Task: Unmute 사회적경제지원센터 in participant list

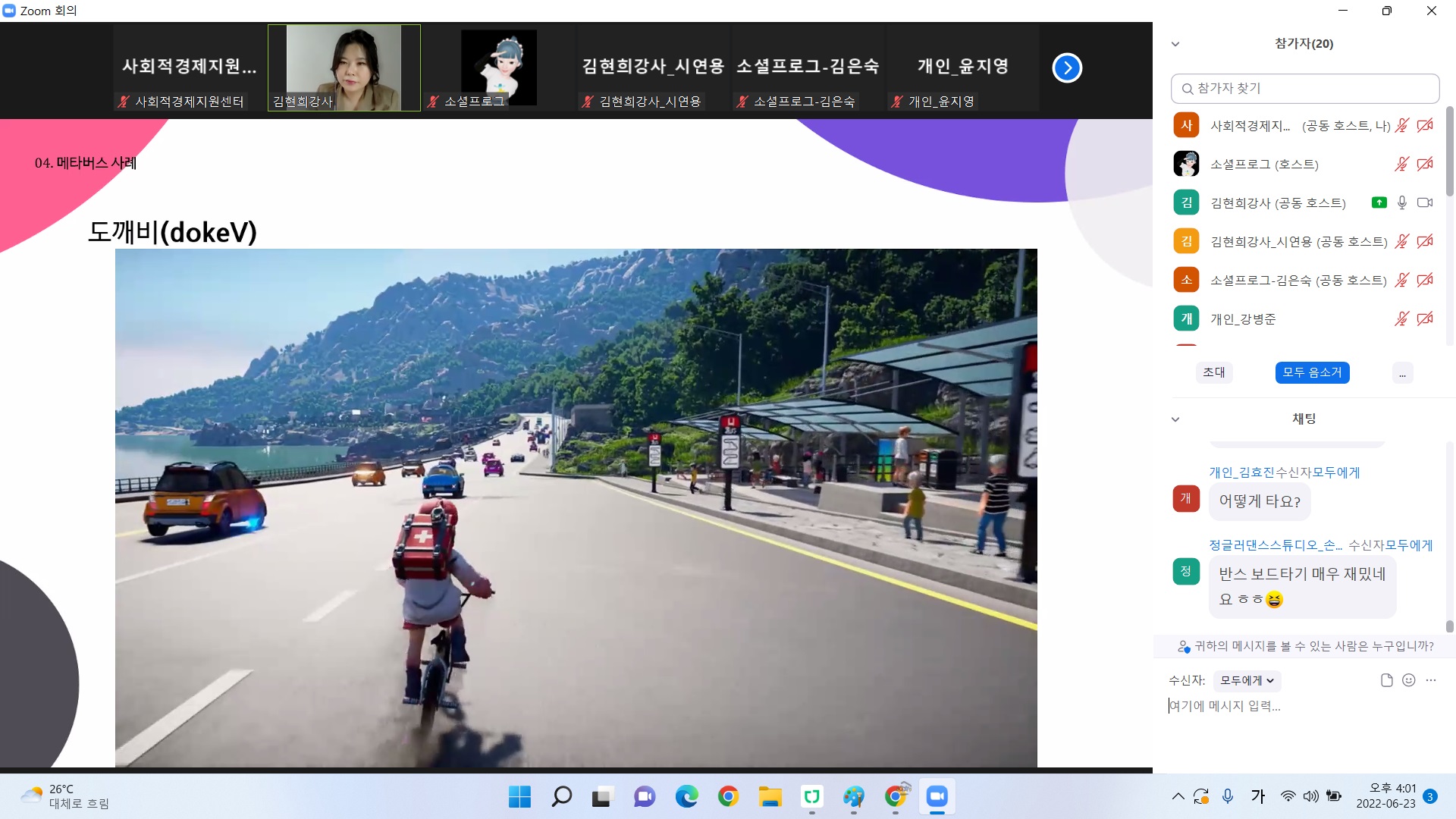Action: pyautogui.click(x=1401, y=125)
